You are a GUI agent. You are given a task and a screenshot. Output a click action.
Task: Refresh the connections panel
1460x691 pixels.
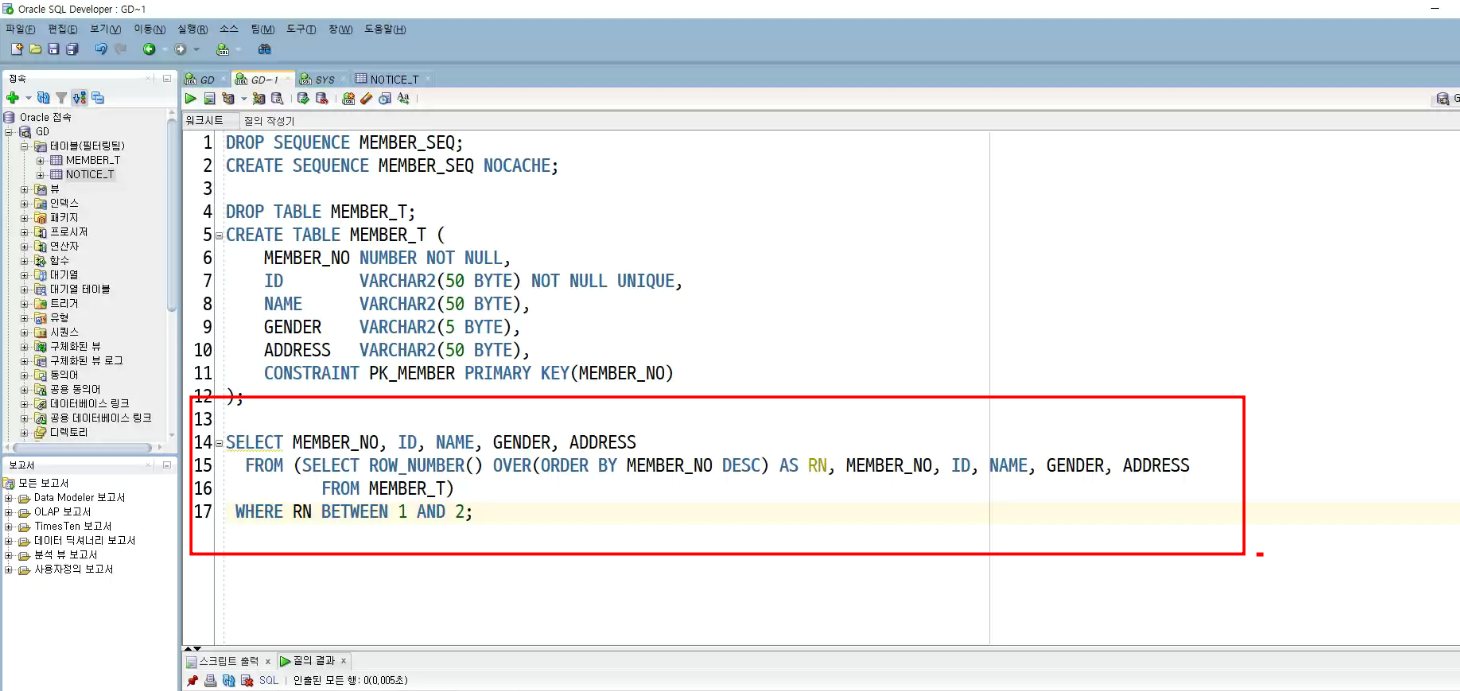coord(44,98)
